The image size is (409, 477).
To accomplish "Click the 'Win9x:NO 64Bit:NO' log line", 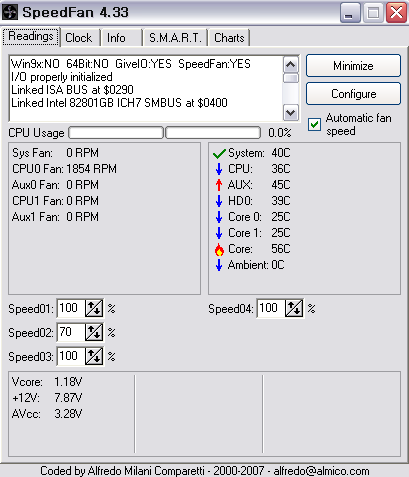I will [131, 64].
